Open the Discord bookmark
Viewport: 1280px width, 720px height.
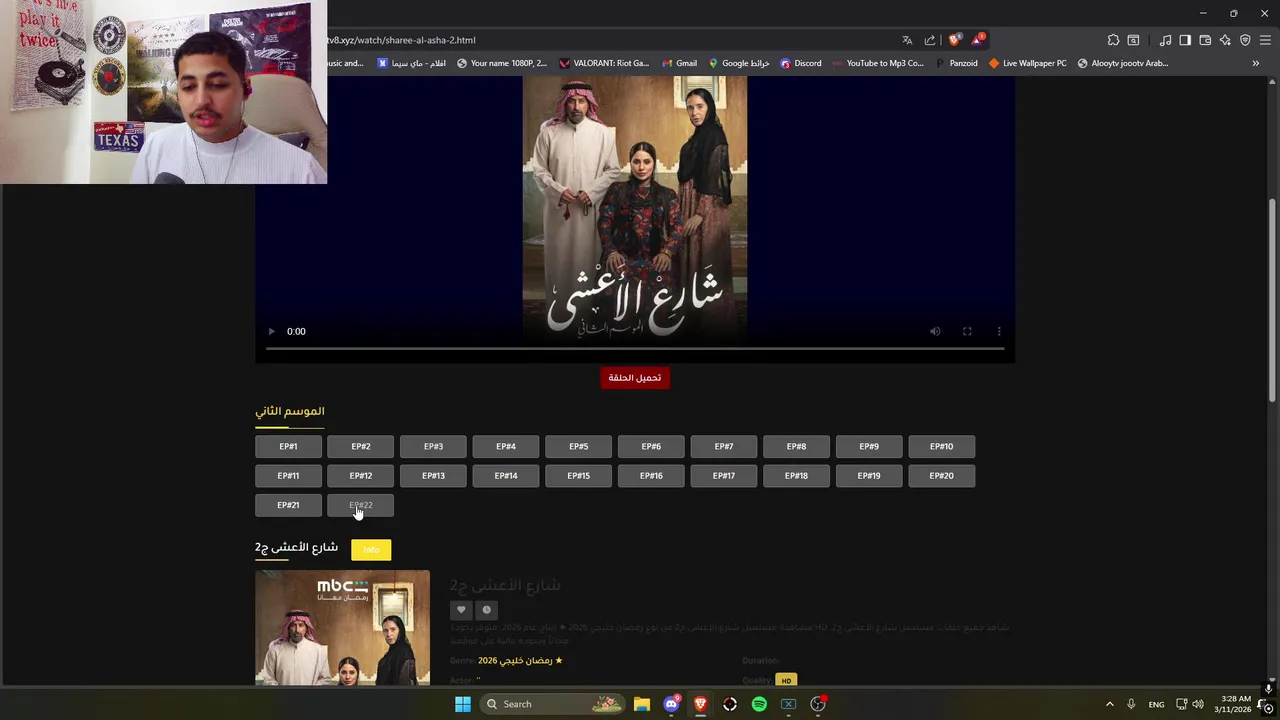801,63
